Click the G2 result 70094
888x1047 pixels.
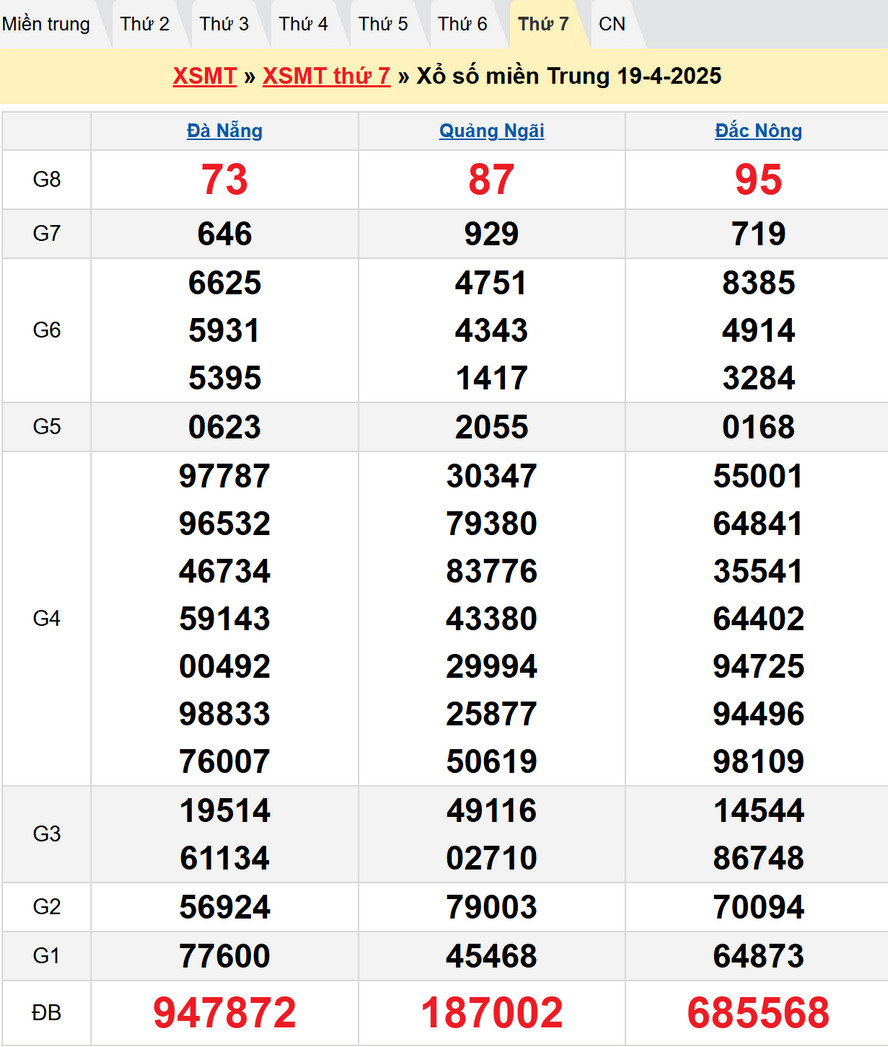pyautogui.click(x=758, y=907)
